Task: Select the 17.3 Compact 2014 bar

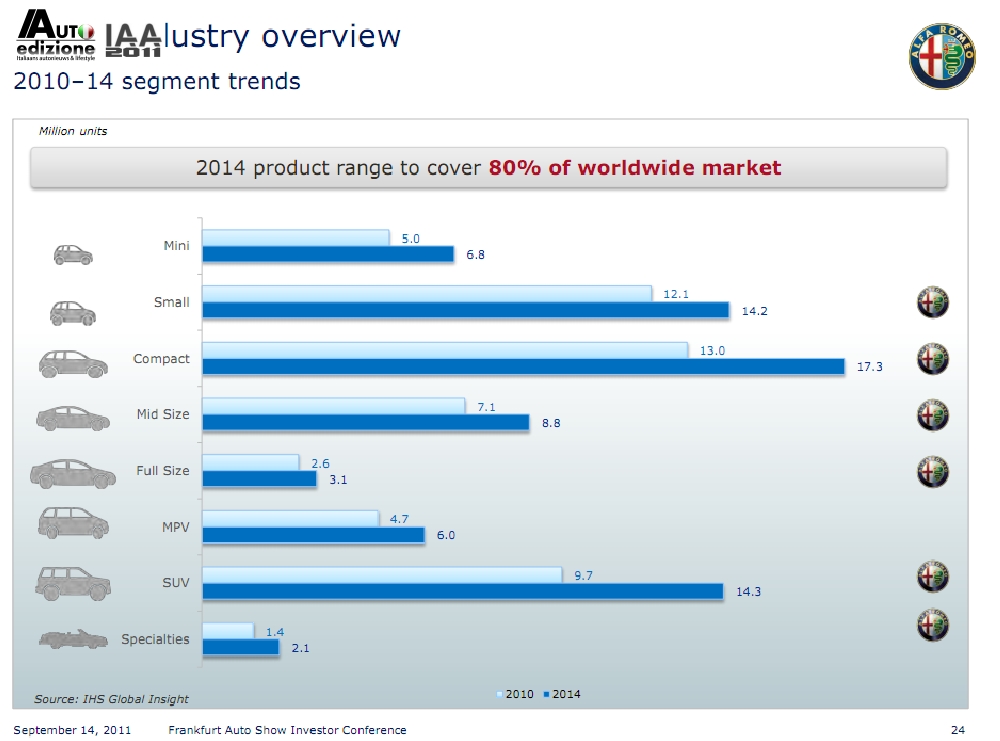Action: 523,367
